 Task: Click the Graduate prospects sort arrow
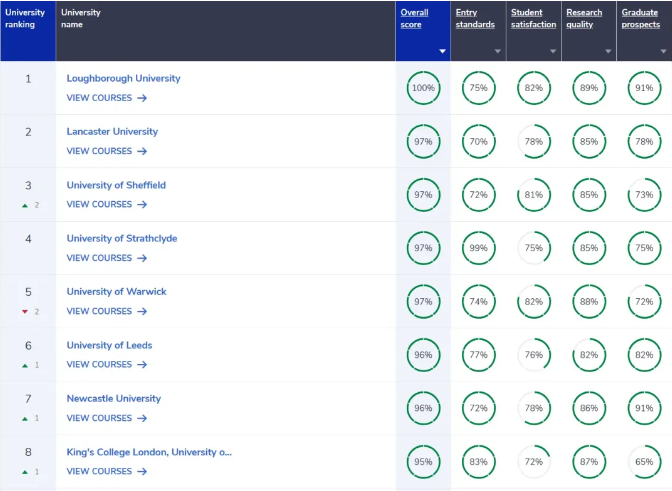point(663,51)
